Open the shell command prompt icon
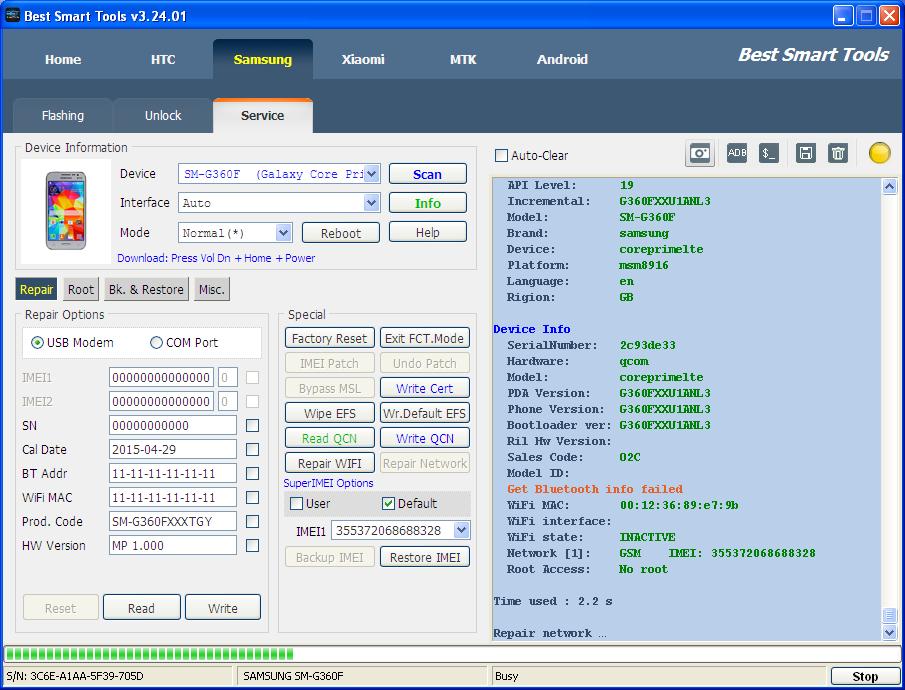The width and height of the screenshot is (905, 690). [768, 153]
